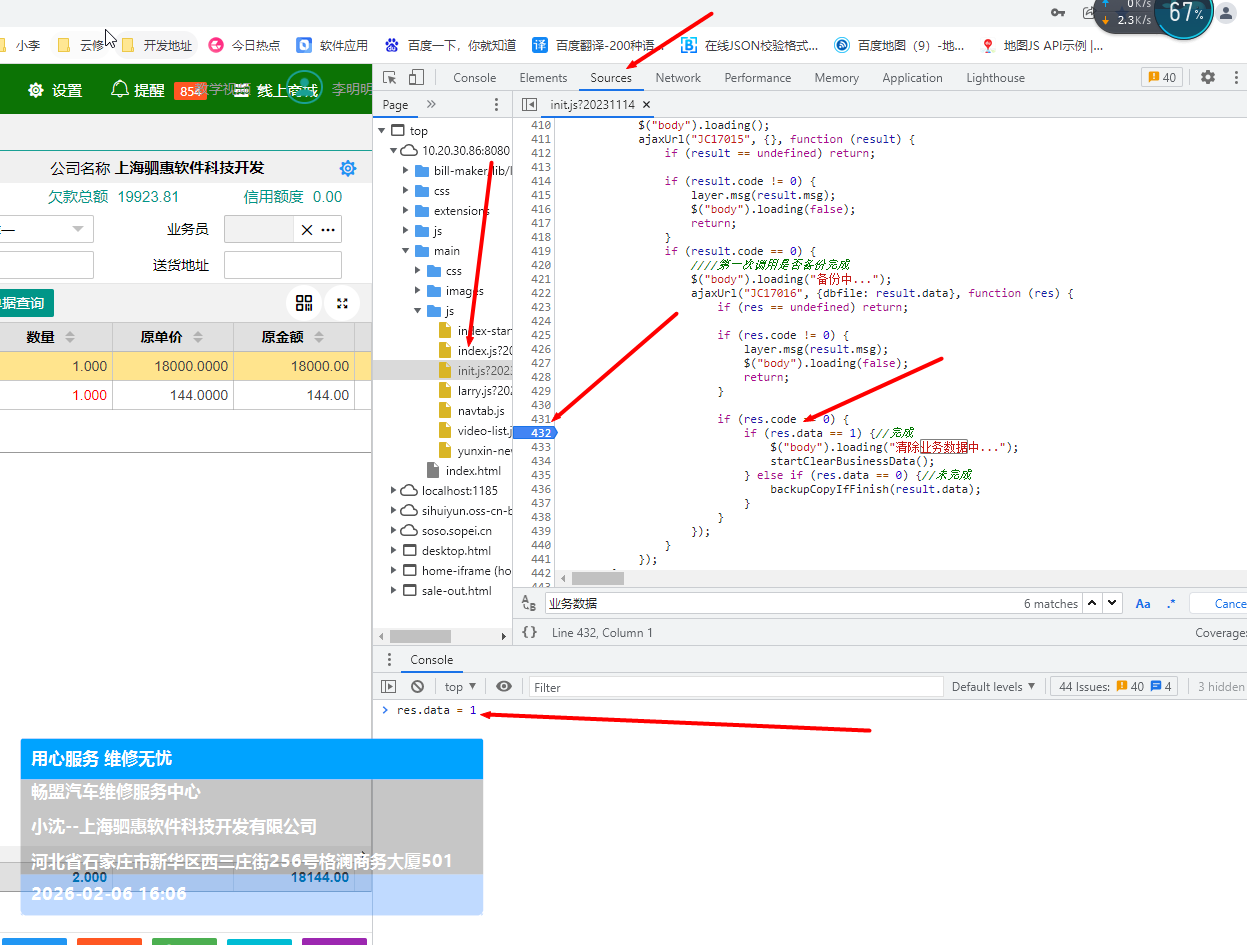Open the console context top dropdown
Screen dimensions: 1247x945
click(x=460, y=687)
